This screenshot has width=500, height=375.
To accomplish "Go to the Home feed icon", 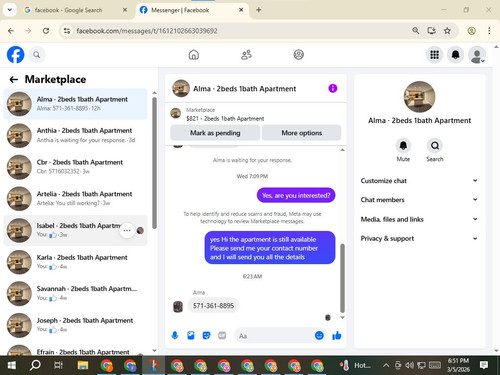I will pos(194,55).
